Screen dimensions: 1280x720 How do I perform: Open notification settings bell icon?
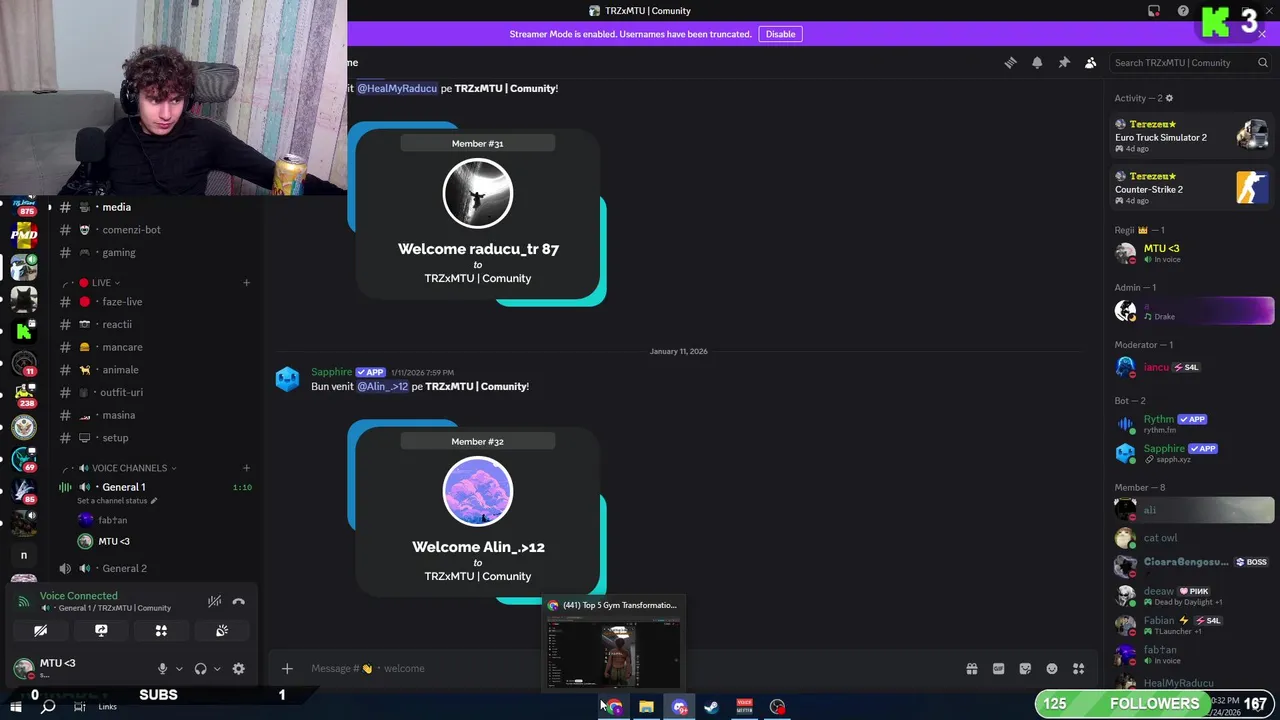point(1037,62)
